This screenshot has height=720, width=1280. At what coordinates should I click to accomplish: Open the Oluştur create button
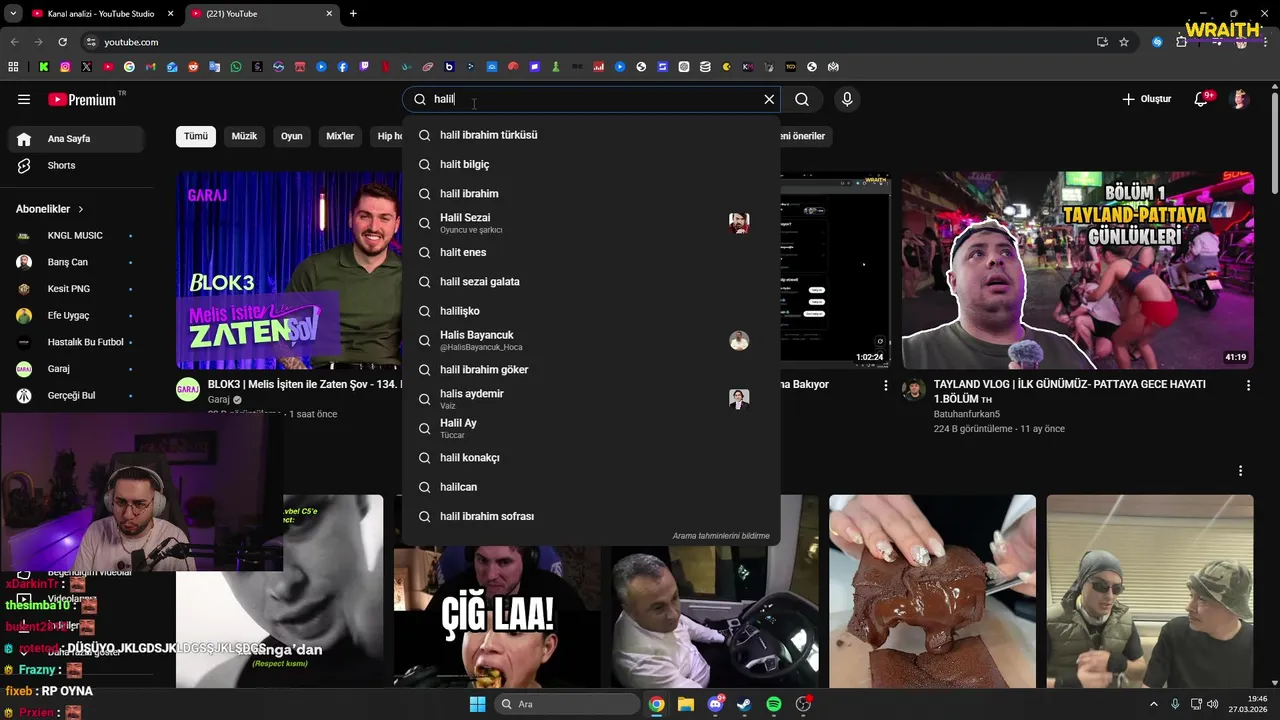tap(1146, 99)
